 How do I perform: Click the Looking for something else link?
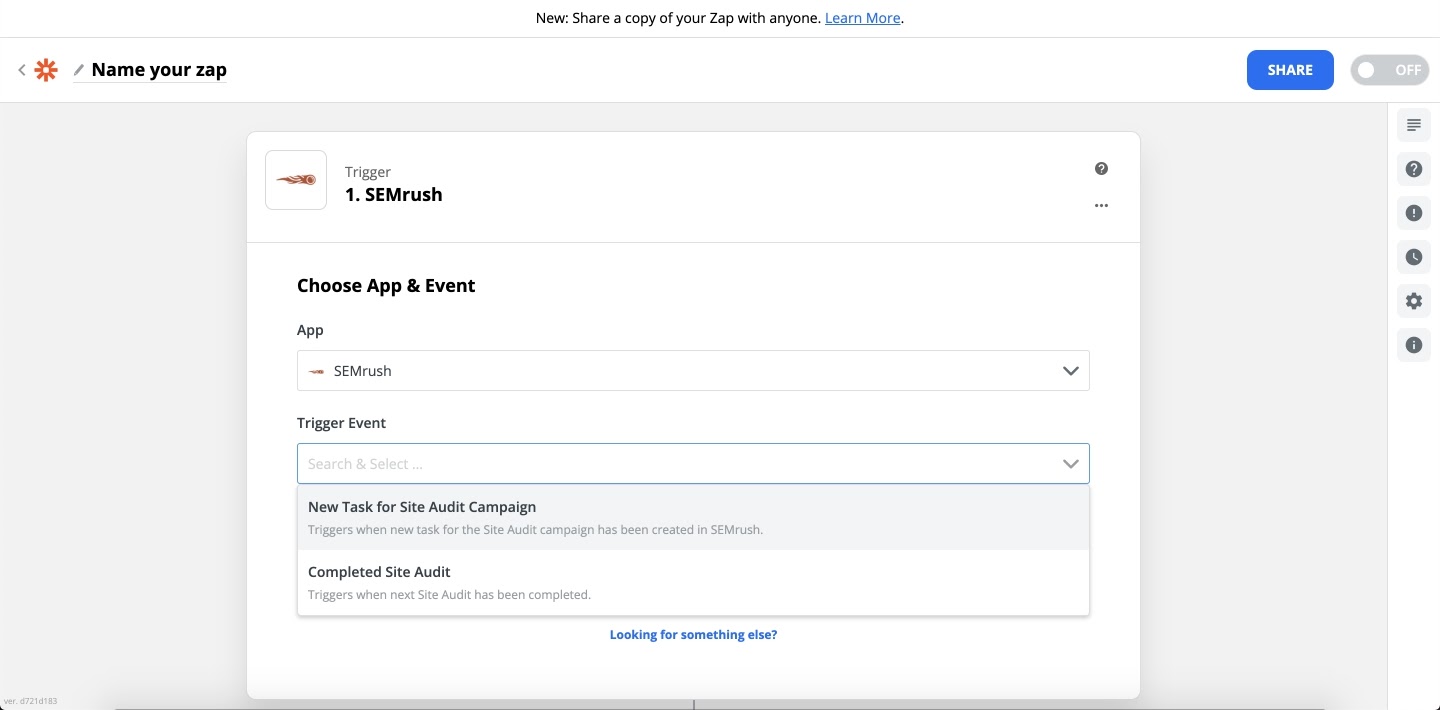693,635
